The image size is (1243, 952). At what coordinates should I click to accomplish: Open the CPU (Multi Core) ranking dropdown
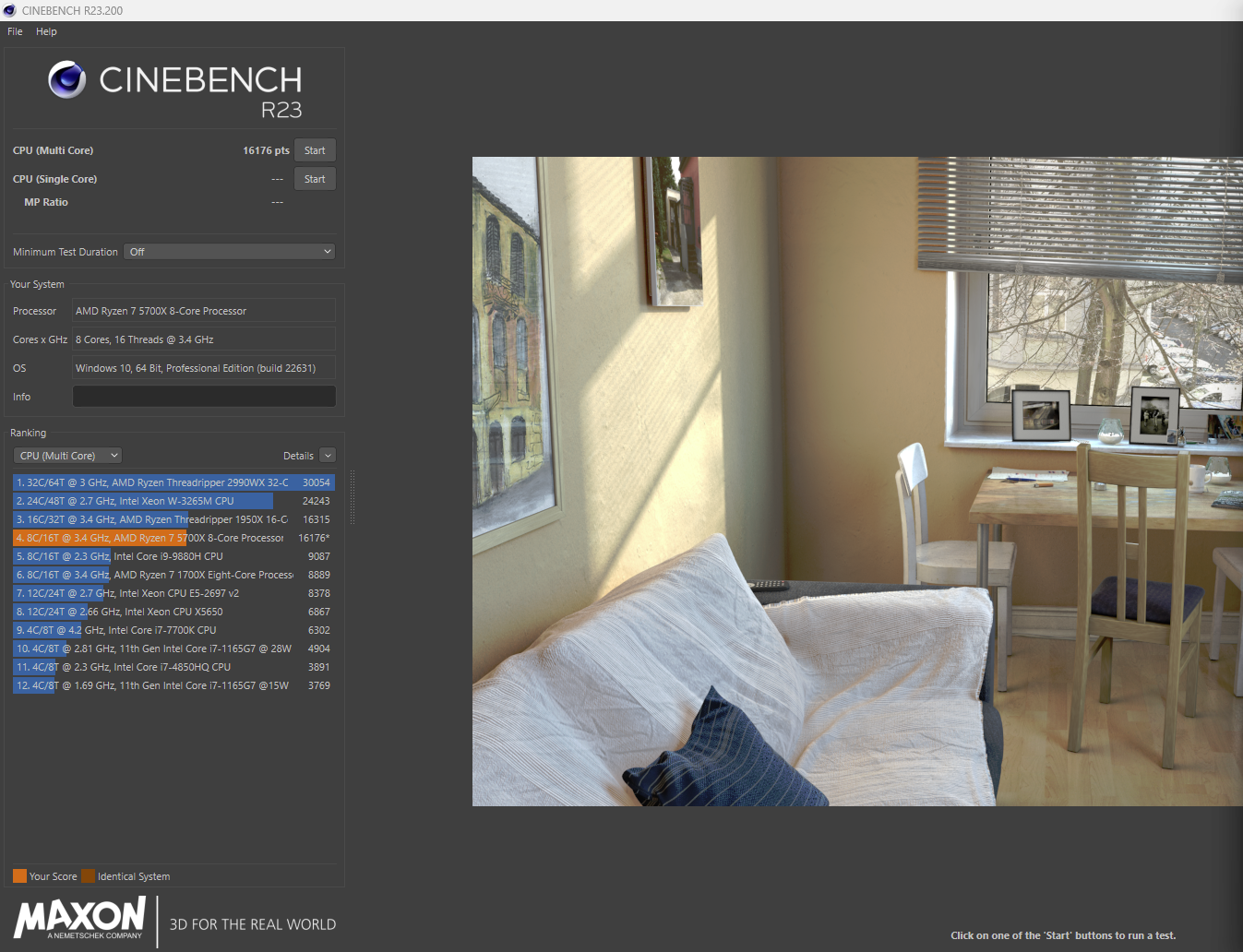coord(67,456)
